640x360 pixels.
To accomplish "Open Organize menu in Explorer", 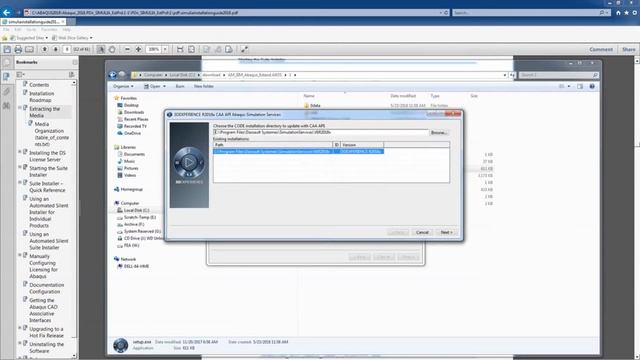I will pyautogui.click(x=123, y=87).
